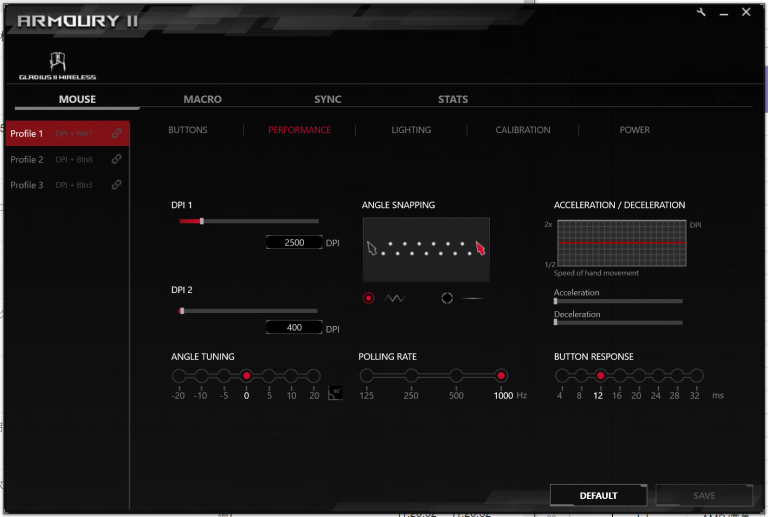The width and height of the screenshot is (768, 517).
Task: Set button response to 28 ms
Action: (677, 376)
